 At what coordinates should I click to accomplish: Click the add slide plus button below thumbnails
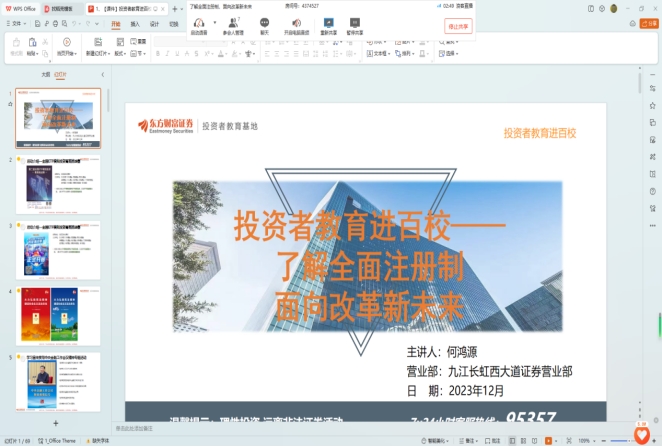pos(55,423)
